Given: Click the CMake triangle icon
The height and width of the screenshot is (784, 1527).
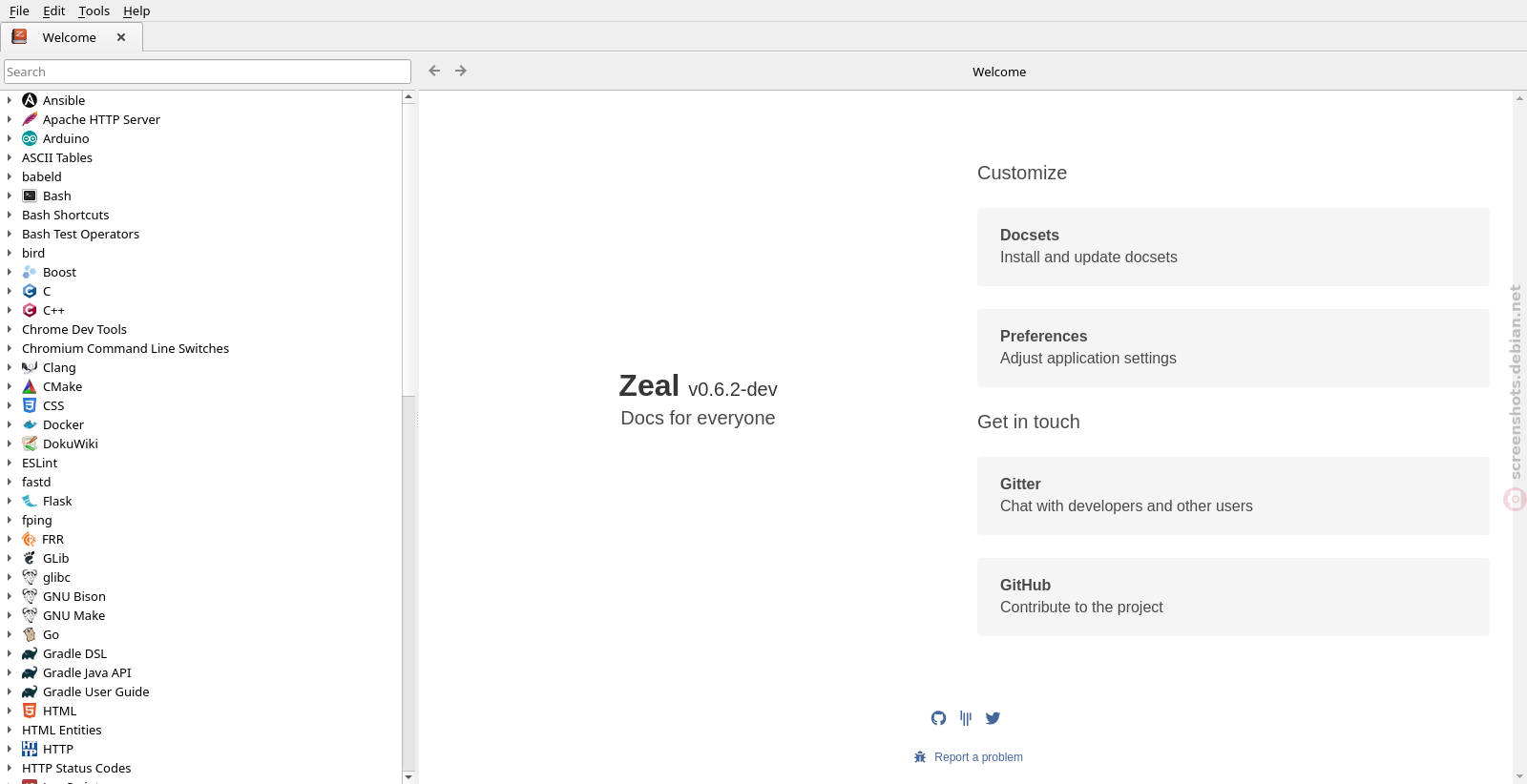Looking at the screenshot, I should 30,386.
